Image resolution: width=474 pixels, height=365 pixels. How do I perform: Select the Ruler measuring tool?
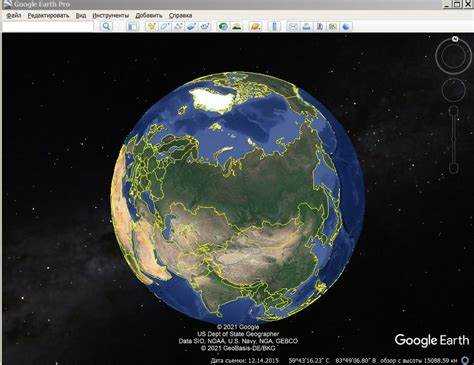[x=274, y=26]
